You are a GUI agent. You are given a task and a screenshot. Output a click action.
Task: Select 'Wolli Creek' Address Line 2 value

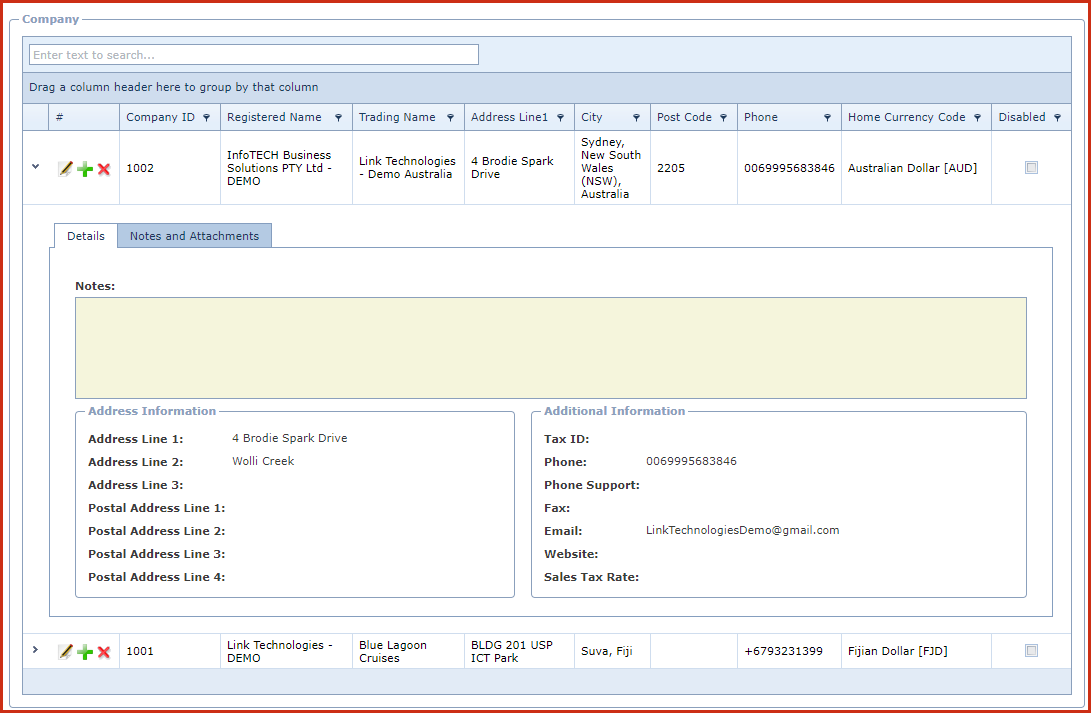[263, 461]
